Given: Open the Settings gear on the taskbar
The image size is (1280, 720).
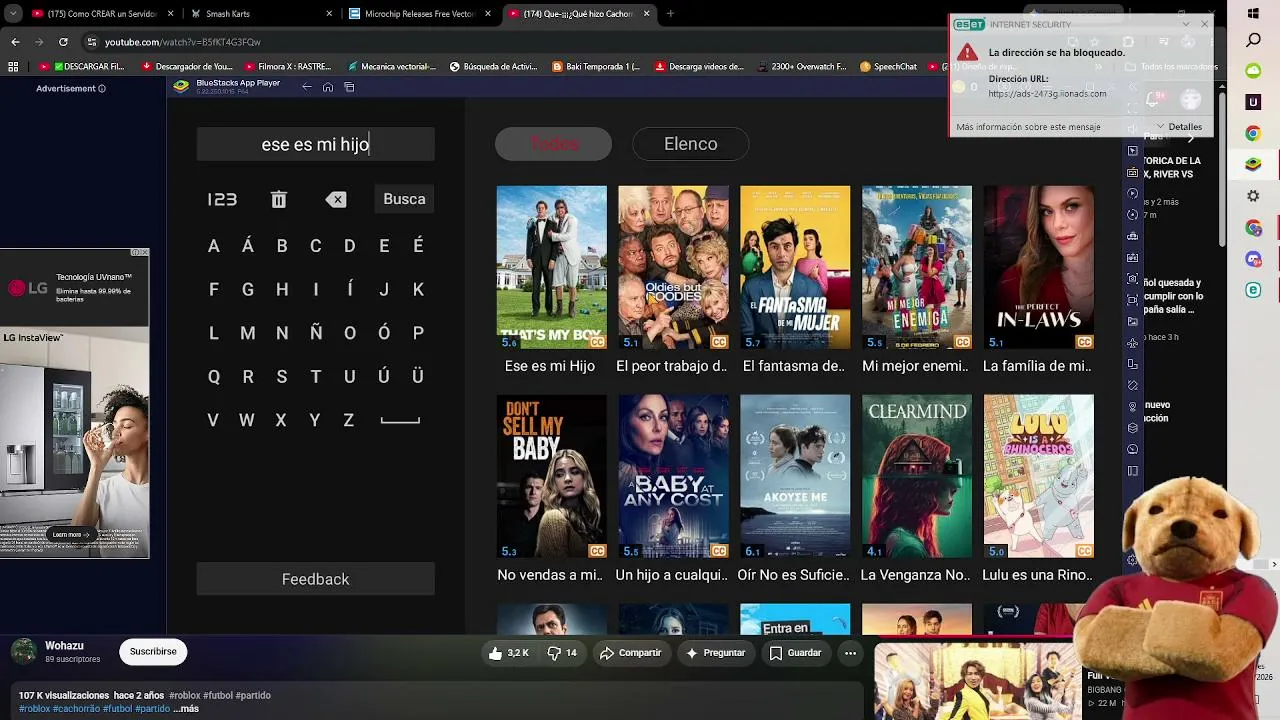Looking at the screenshot, I should 1253,197.
